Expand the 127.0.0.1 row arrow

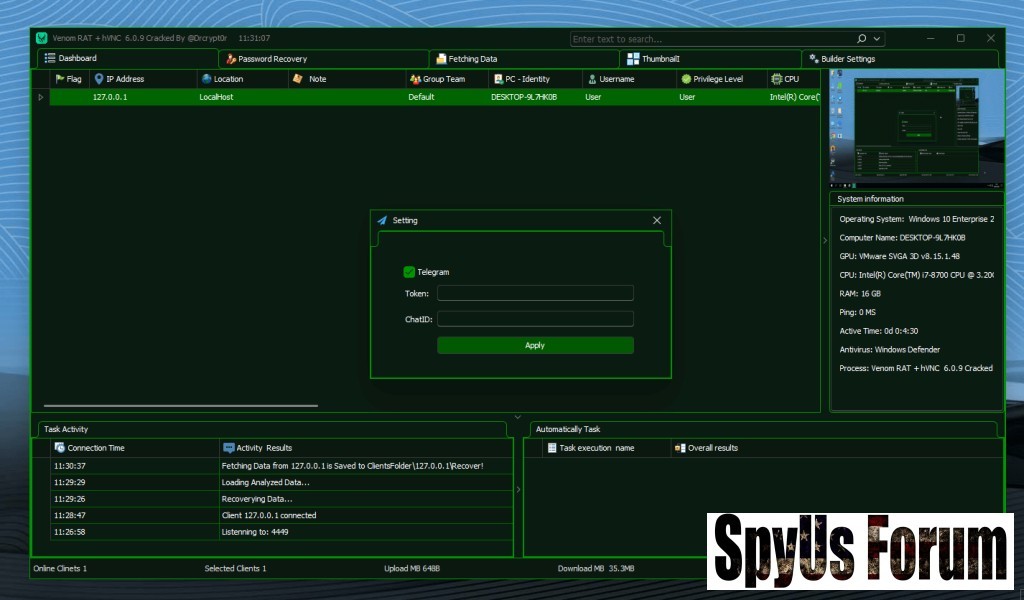41,97
